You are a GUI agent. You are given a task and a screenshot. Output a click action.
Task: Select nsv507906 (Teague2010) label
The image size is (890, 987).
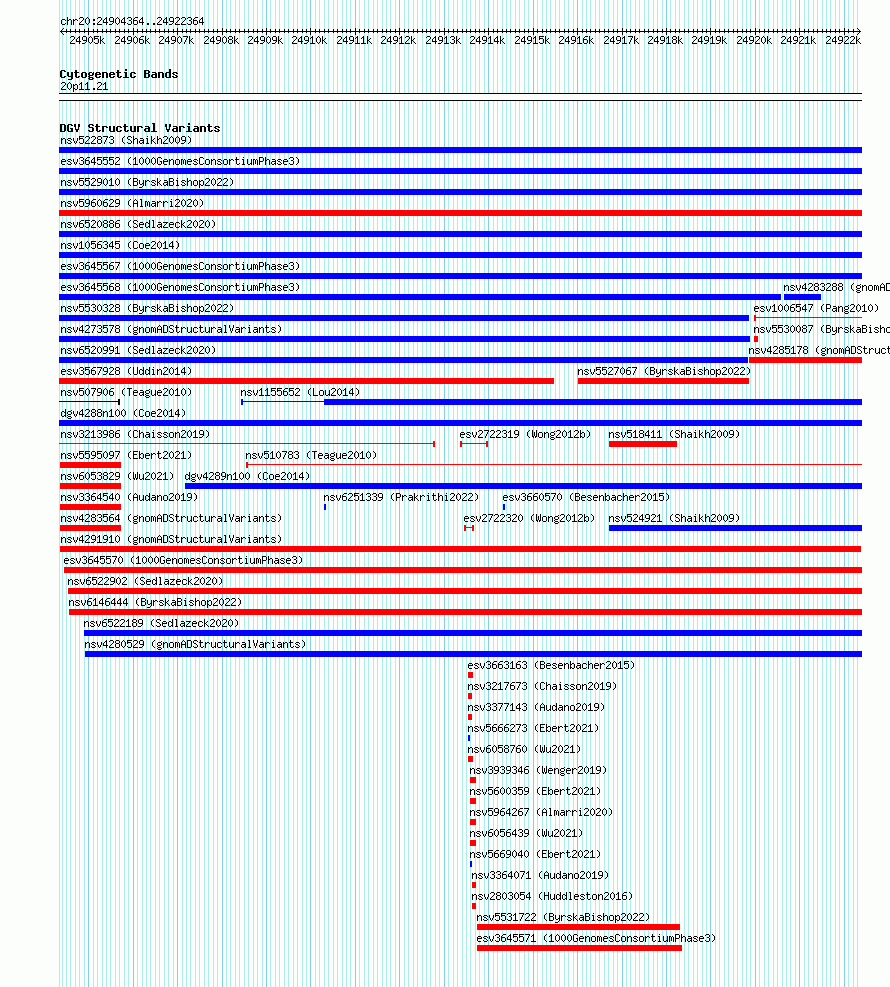(126, 392)
